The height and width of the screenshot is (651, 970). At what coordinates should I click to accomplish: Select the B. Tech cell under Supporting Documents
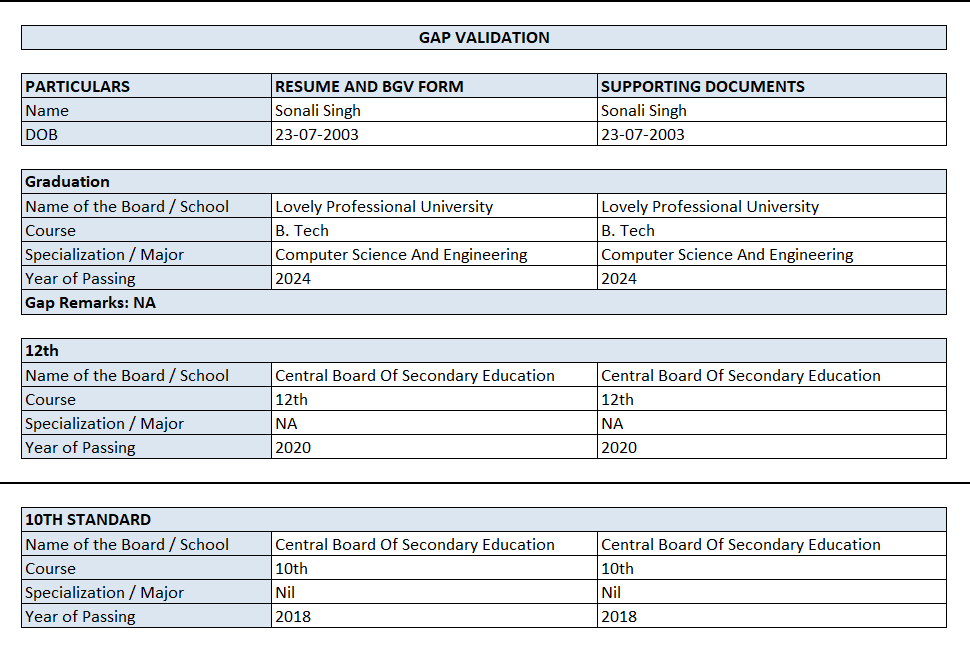click(772, 230)
